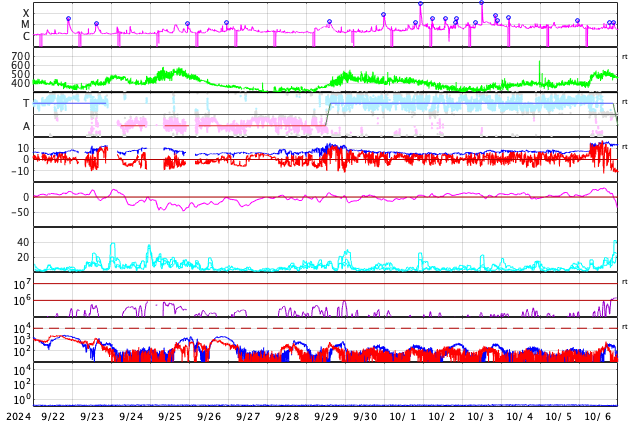Click the C flare class axis label
Image resolution: width=634 pixels, height=424 pixels.
tap(26, 36)
